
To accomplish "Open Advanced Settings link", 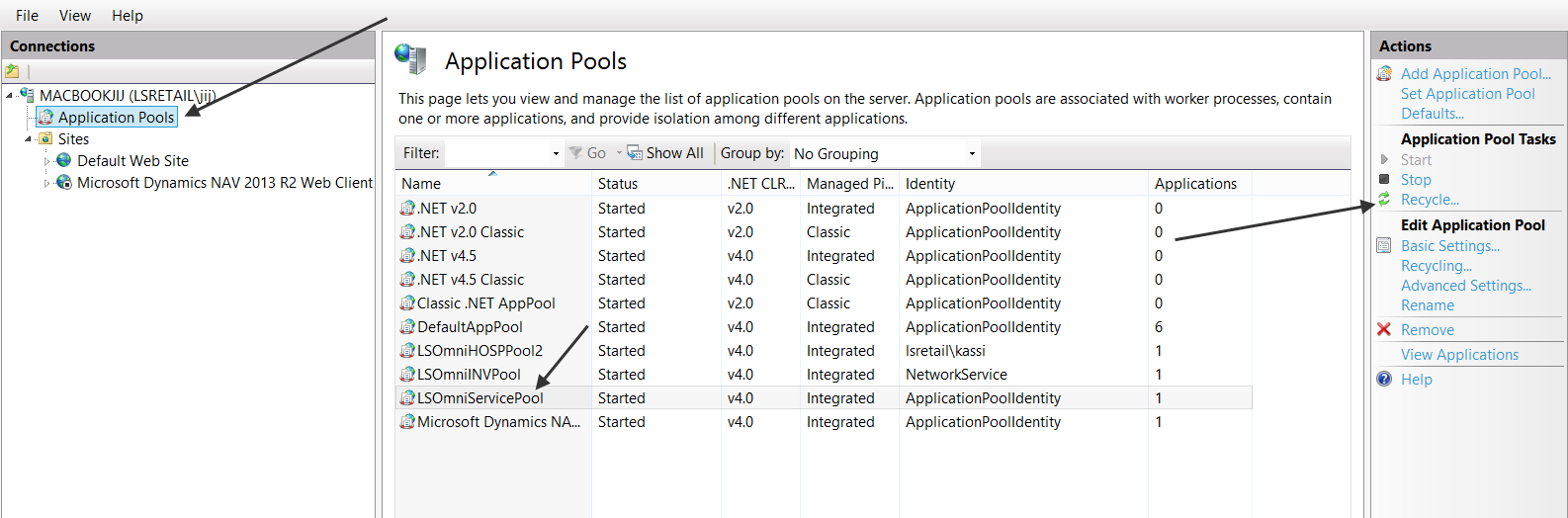I will point(1465,285).
